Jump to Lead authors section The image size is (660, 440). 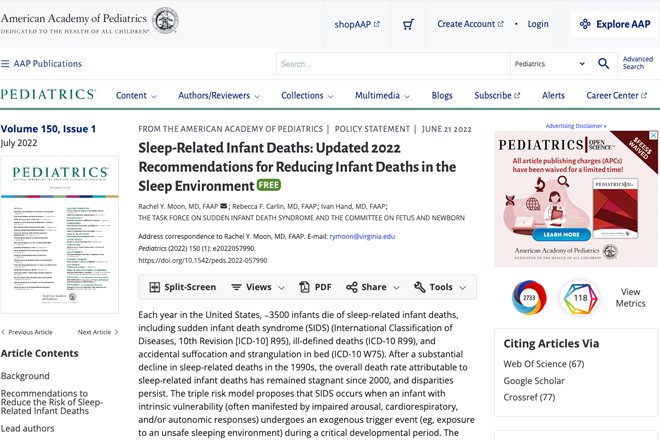pos(28,429)
